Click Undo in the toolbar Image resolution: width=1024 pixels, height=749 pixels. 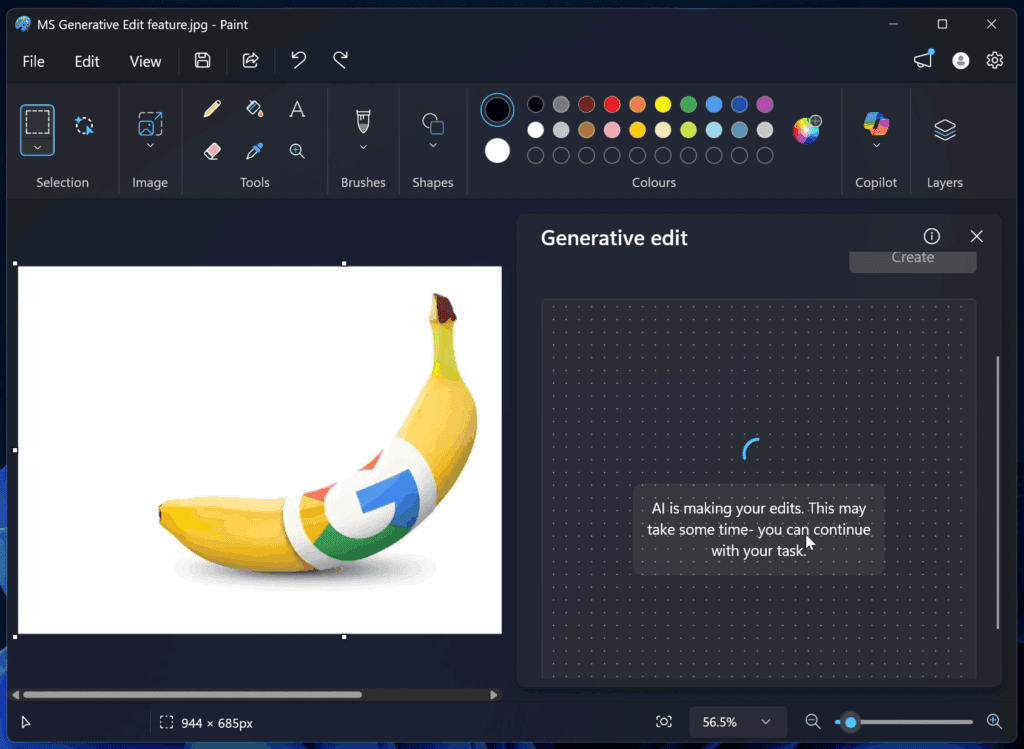(x=297, y=60)
